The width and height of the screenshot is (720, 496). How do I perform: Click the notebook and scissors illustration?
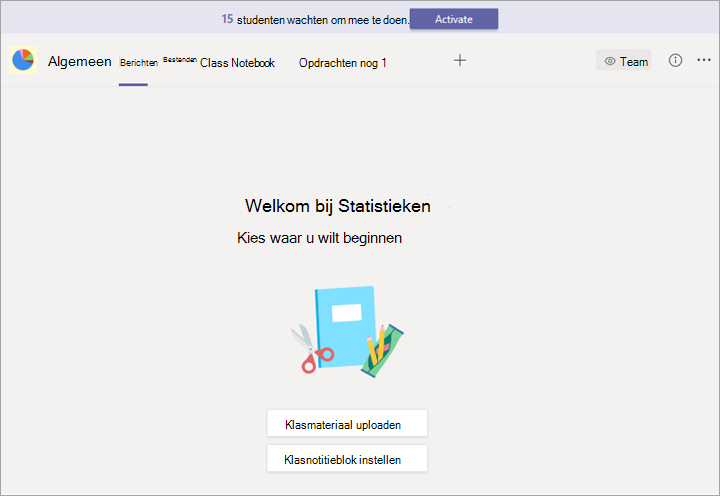point(347,332)
